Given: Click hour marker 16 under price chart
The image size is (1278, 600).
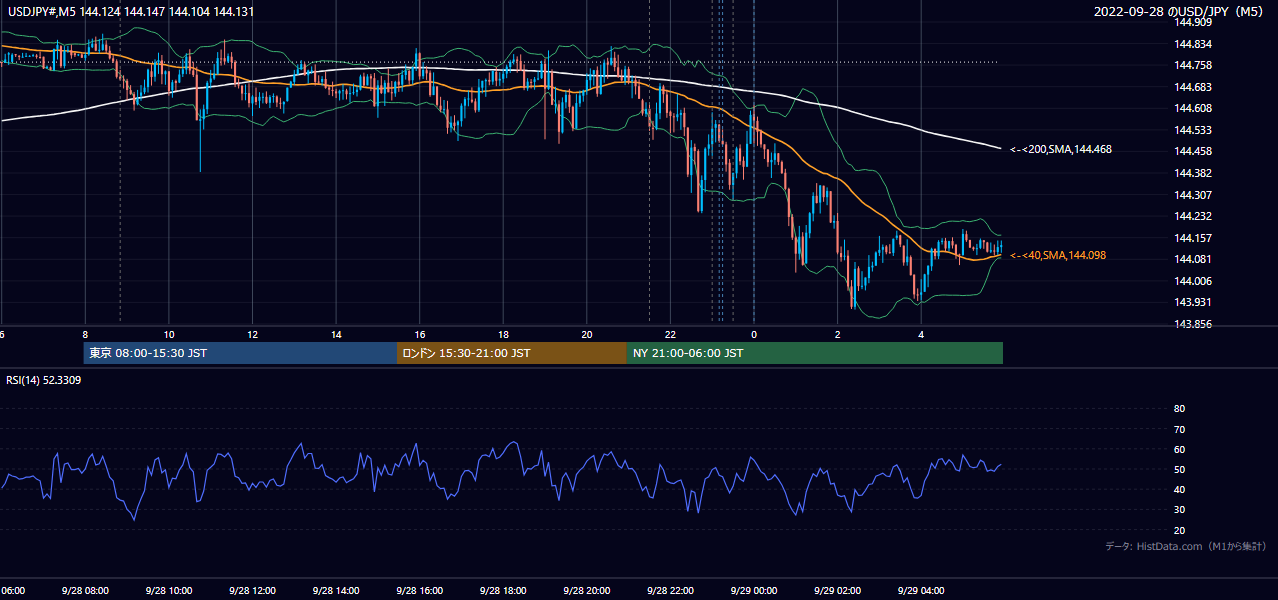Looking at the screenshot, I should pos(420,335).
